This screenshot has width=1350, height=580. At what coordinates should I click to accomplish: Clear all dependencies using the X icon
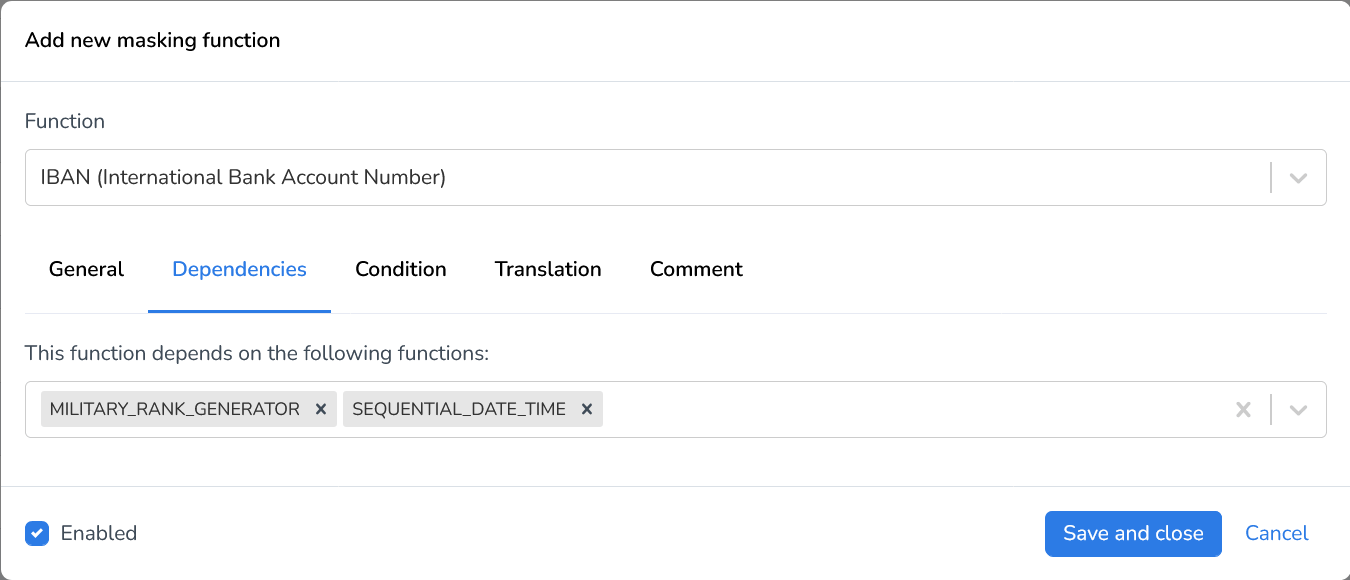(1243, 408)
